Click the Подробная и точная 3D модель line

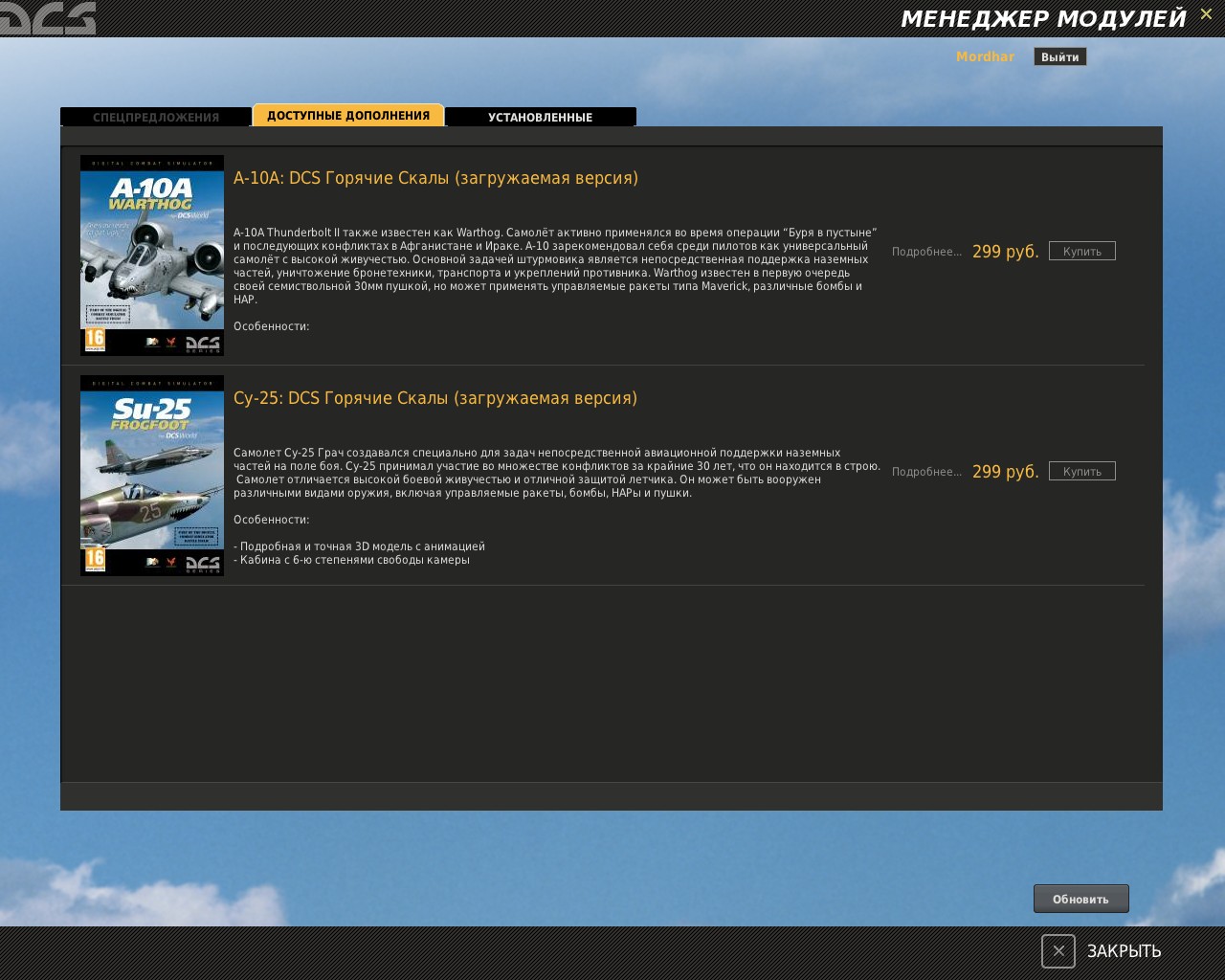(359, 546)
